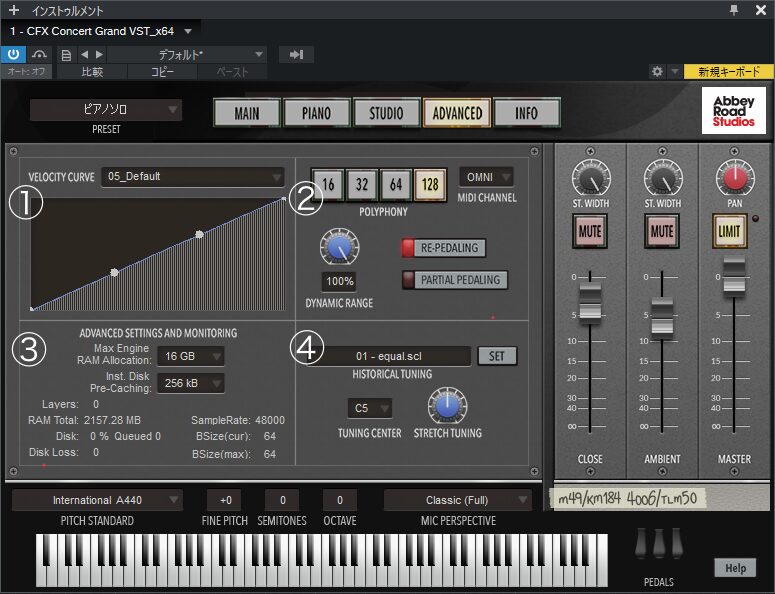Set polyphony to 16
The image size is (775, 594).
[328, 185]
